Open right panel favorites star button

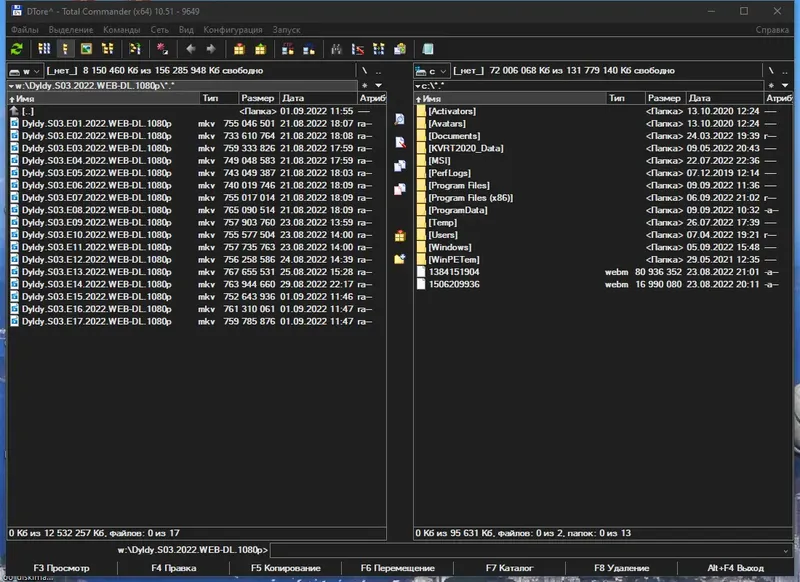coord(771,85)
